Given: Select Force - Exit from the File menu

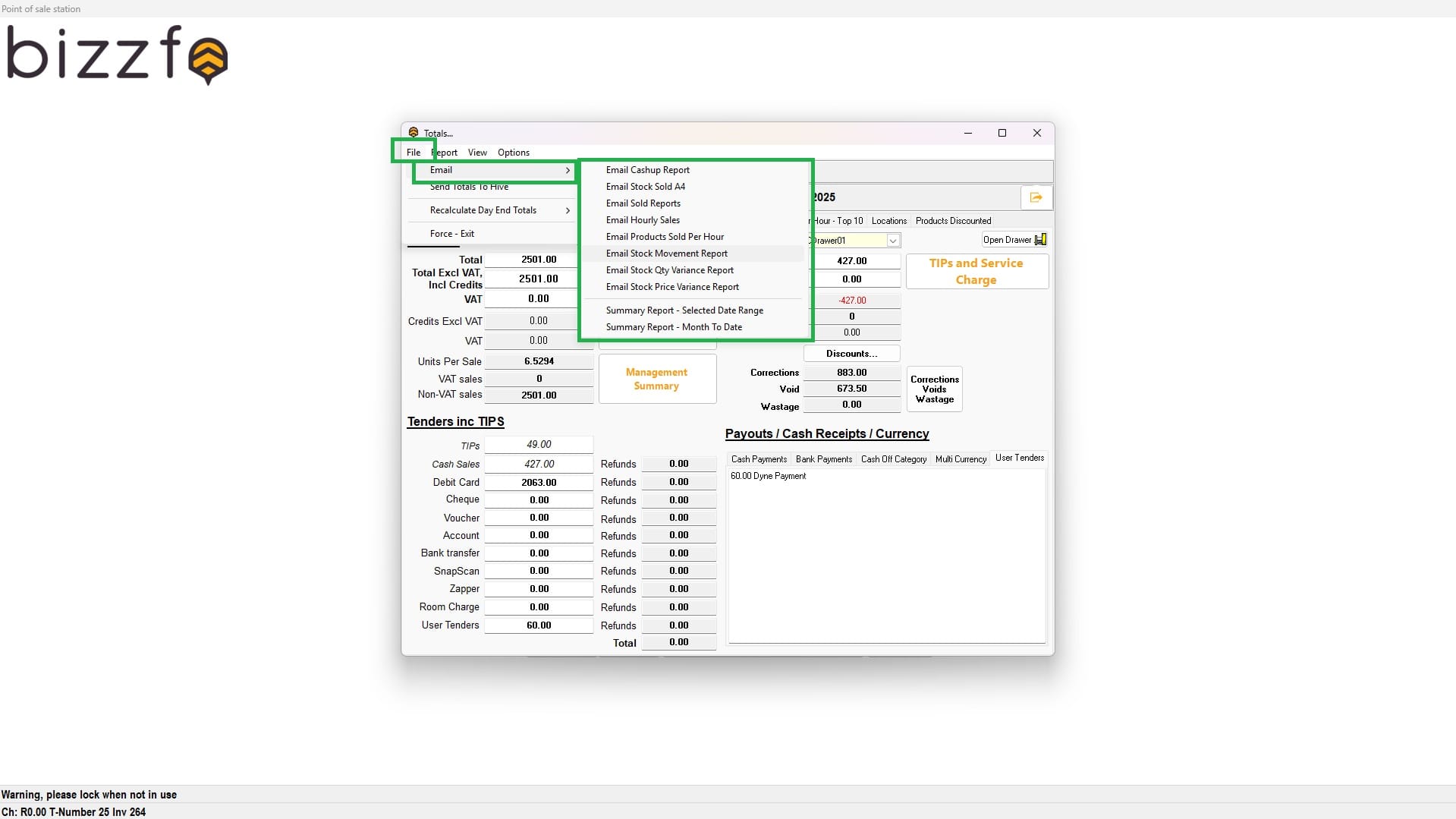Looking at the screenshot, I should click(x=452, y=233).
